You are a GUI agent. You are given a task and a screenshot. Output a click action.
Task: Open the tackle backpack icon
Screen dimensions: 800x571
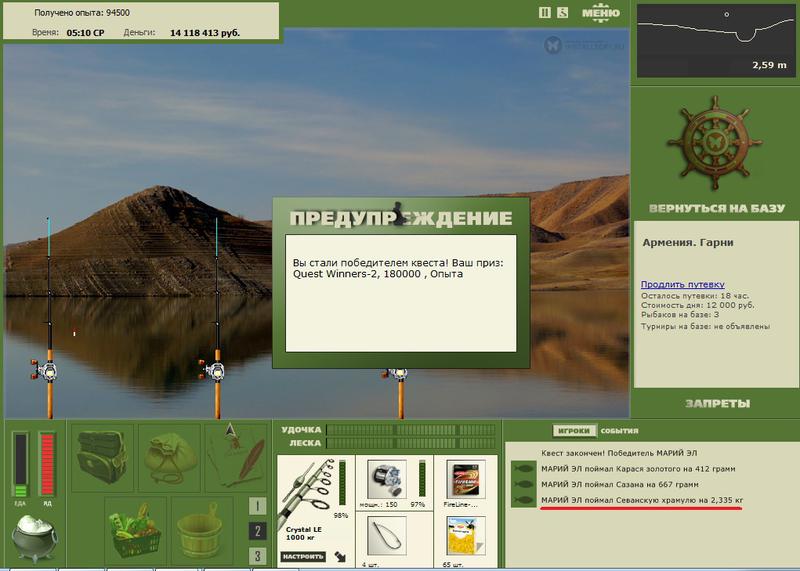pyautogui.click(x=102, y=458)
